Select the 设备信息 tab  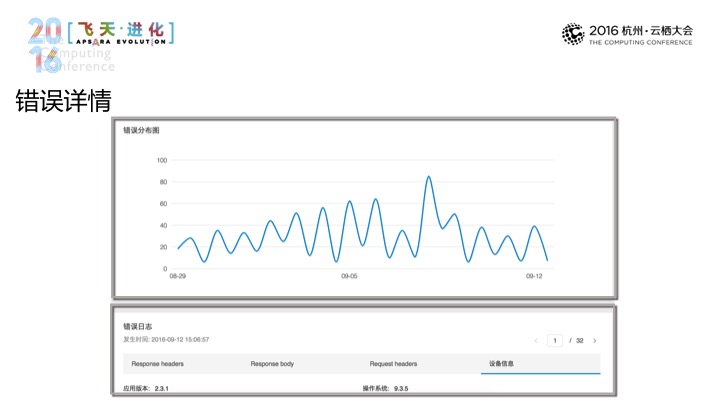[501, 364]
